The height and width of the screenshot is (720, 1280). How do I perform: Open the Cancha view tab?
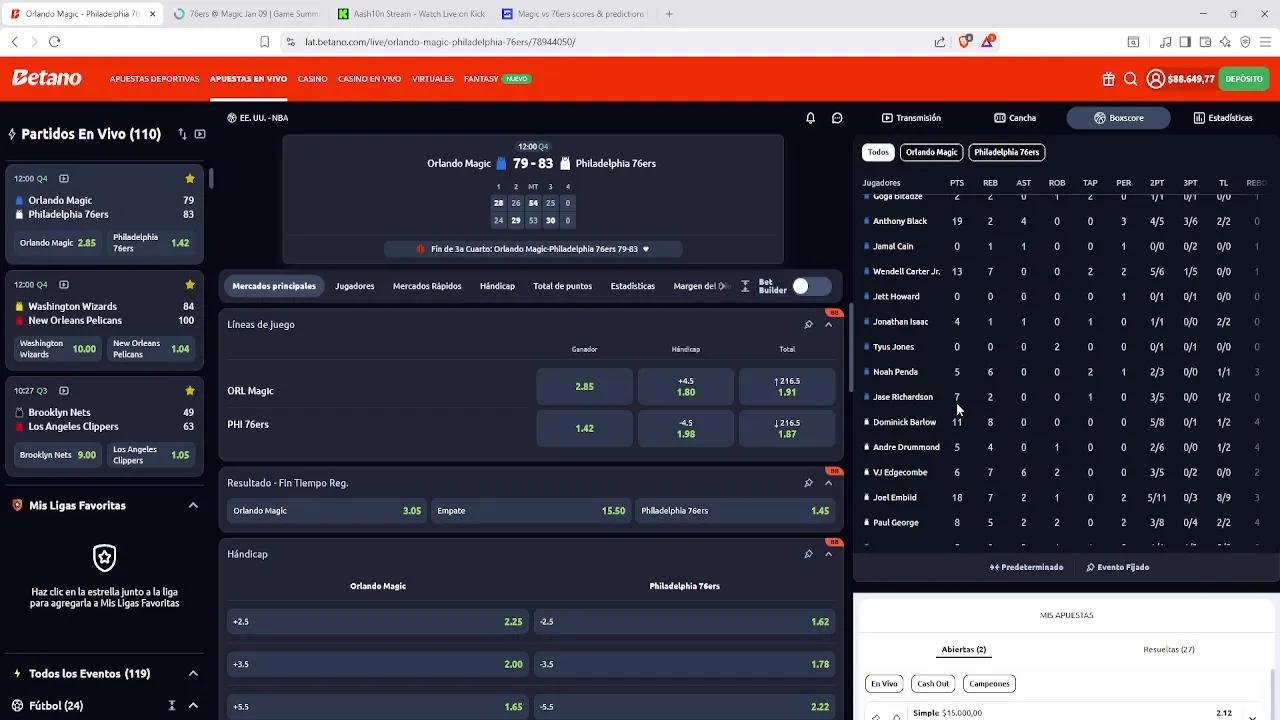[1015, 118]
